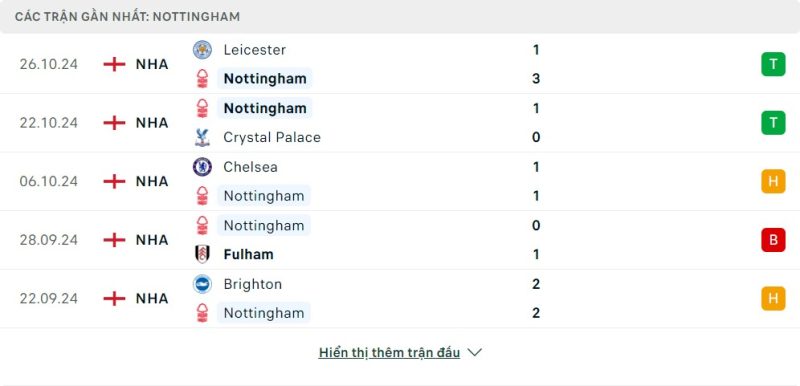The height and width of the screenshot is (386, 800).
Task: Click the Crystal Palace club crest
Action: pyautogui.click(x=203, y=138)
